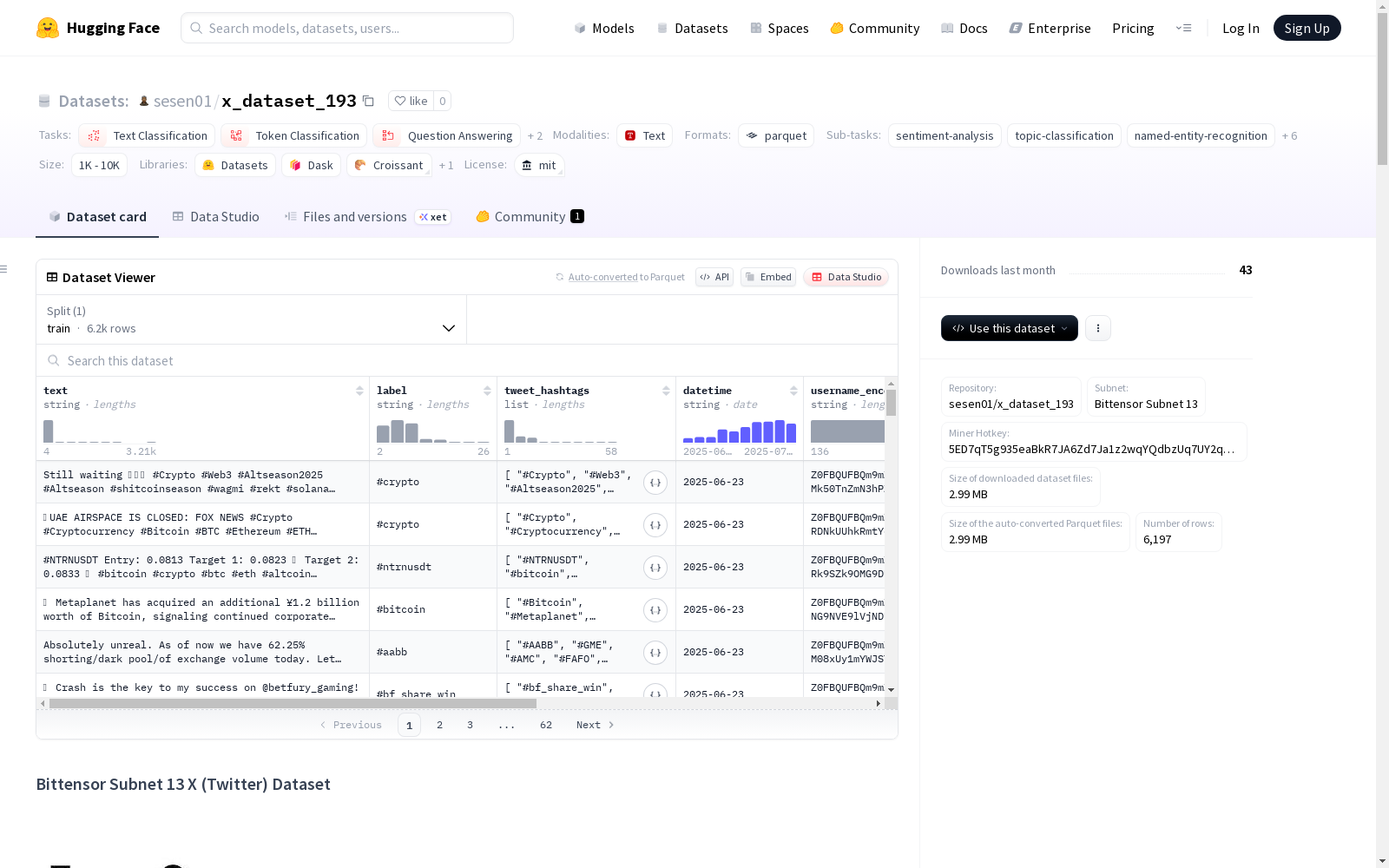Open Community in top navigation
The height and width of the screenshot is (868, 1389).
click(874, 28)
